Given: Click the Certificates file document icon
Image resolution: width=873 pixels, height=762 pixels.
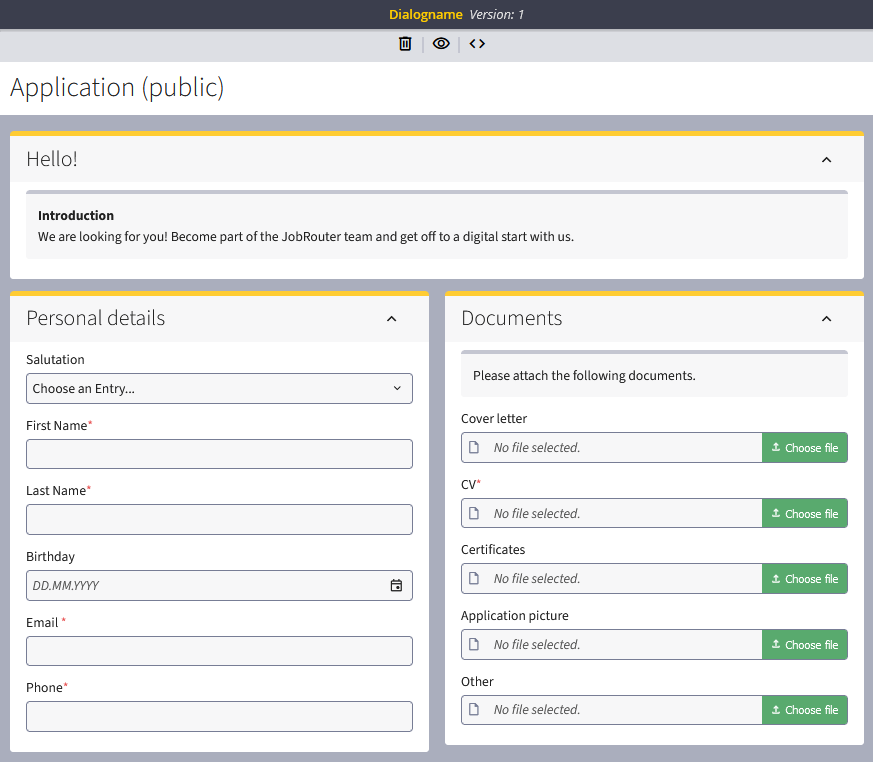Looking at the screenshot, I should click(474, 579).
